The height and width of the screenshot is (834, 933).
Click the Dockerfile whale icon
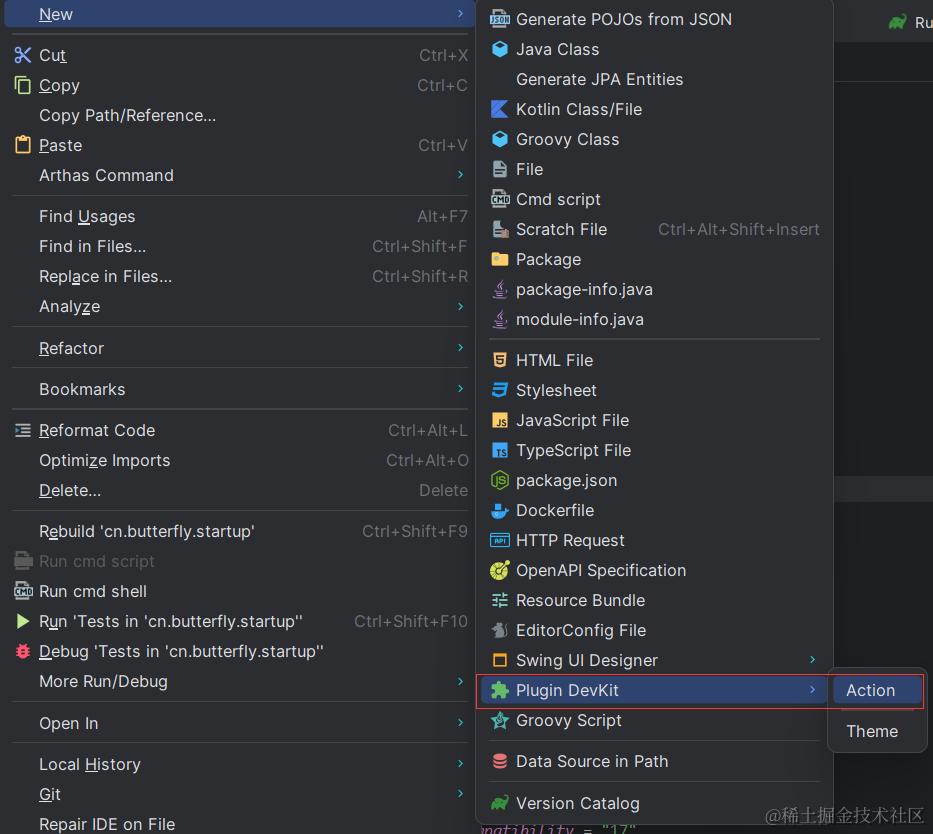click(x=500, y=510)
